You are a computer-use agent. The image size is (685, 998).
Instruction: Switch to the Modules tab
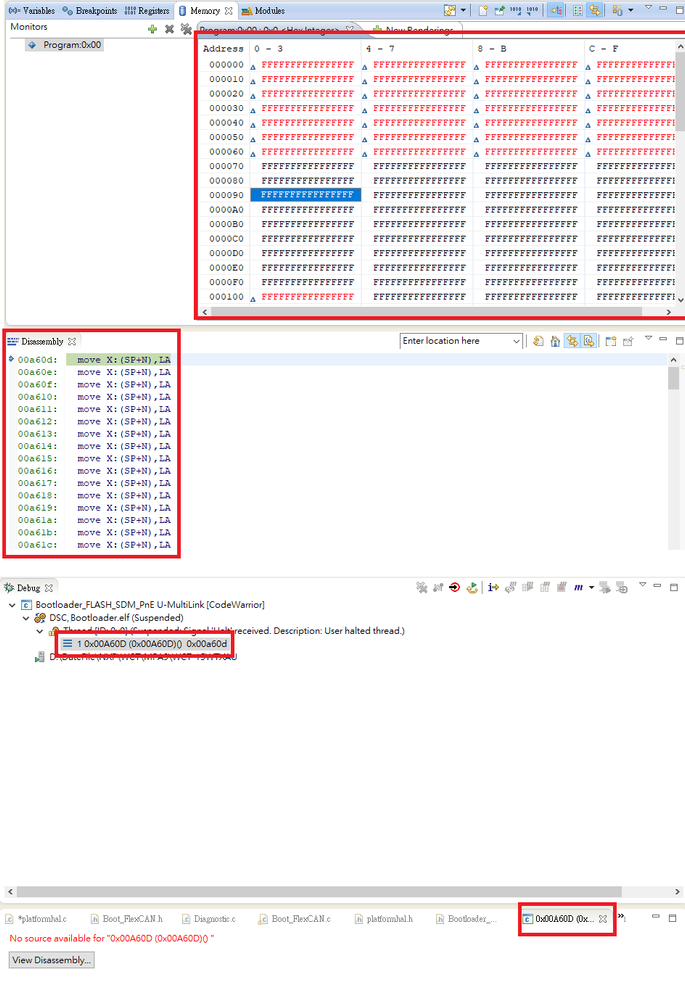pyautogui.click(x=263, y=11)
